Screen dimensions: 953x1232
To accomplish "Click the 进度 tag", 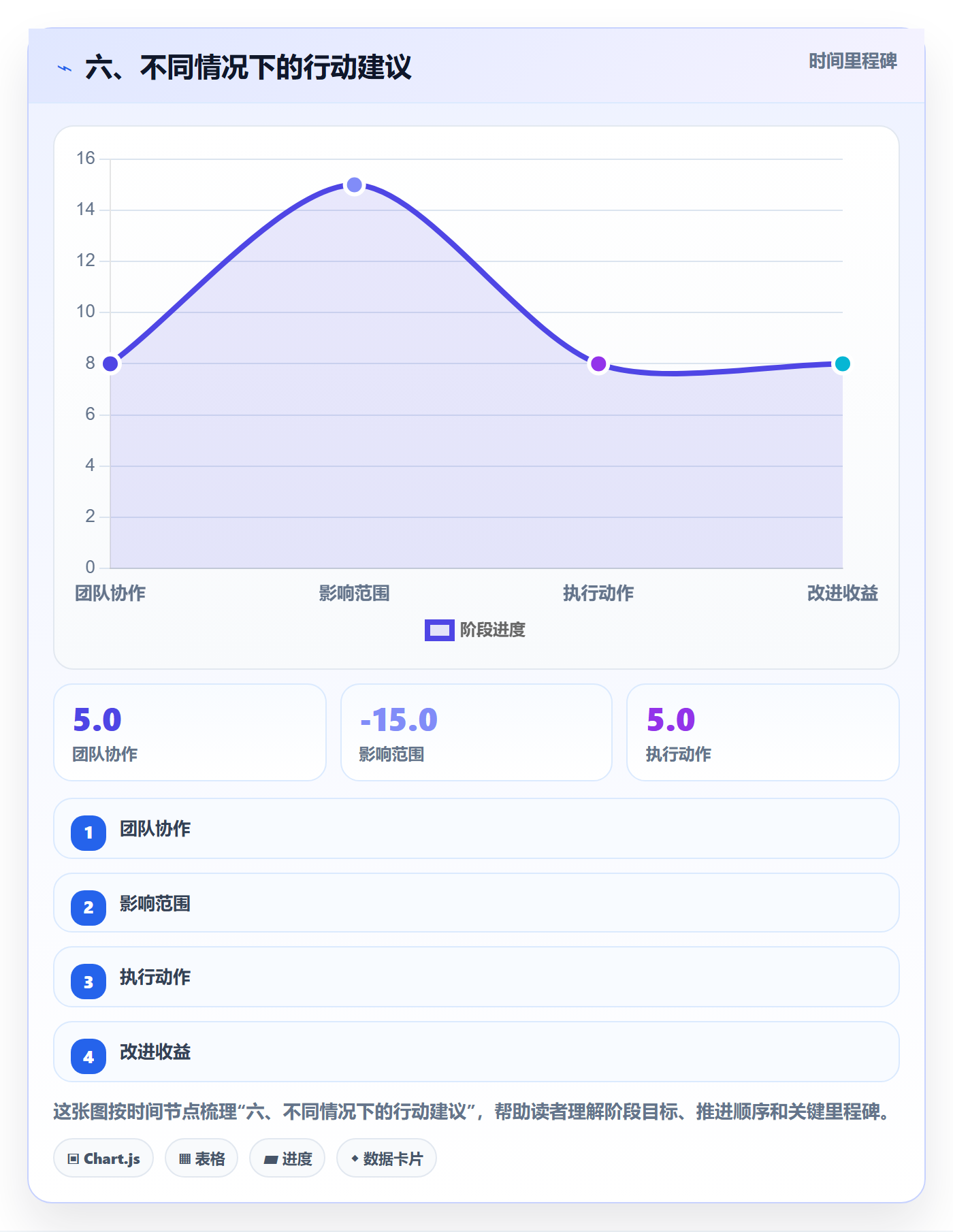I will [287, 1158].
